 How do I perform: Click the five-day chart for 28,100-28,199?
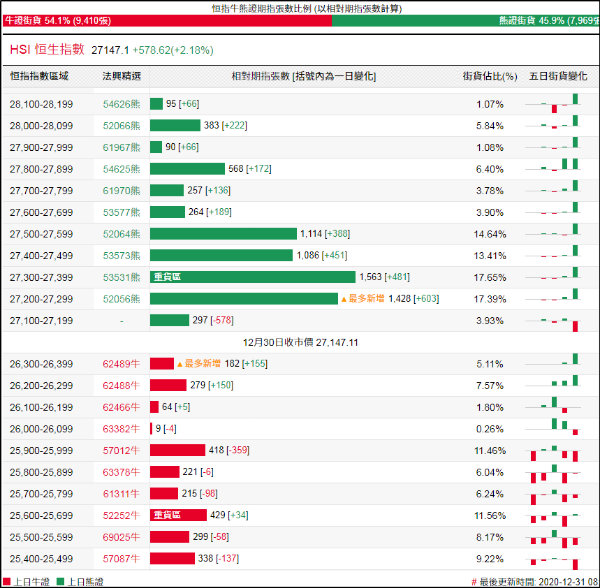(553, 104)
